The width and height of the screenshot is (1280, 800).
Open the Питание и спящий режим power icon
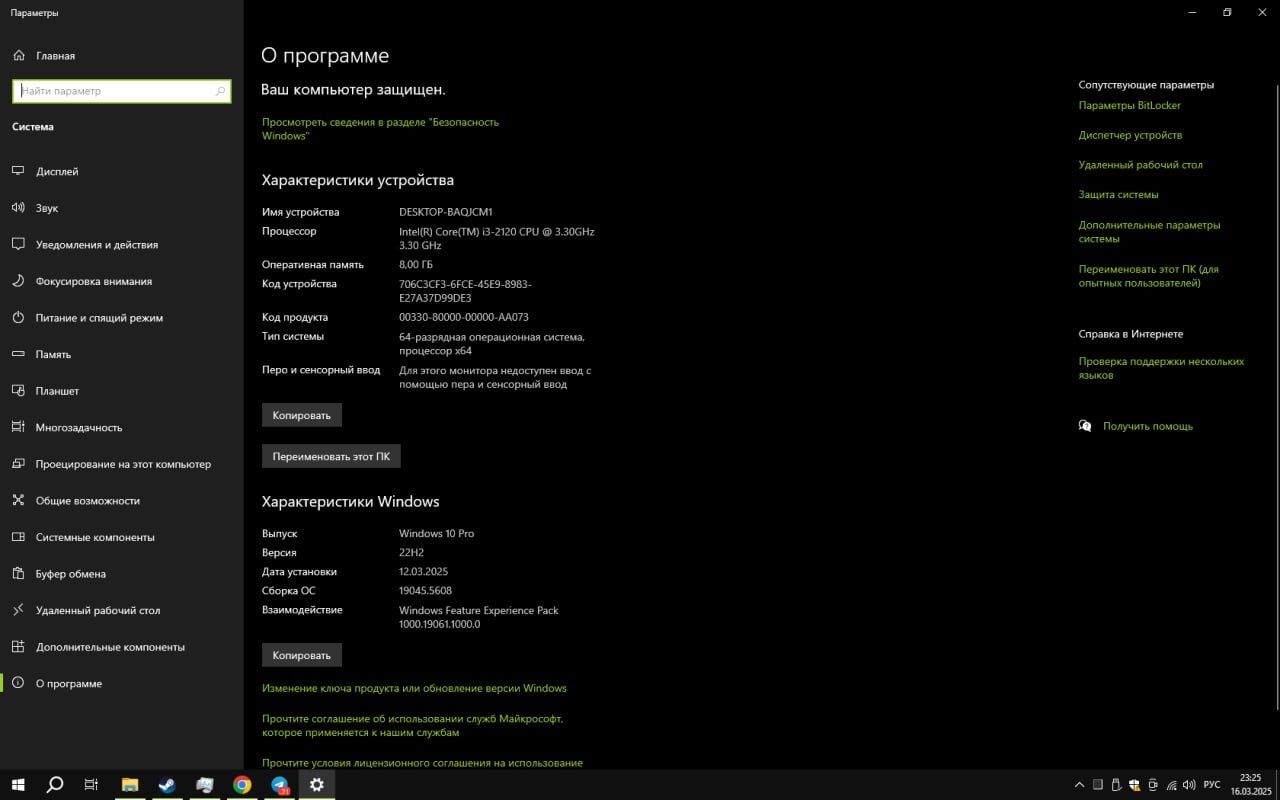(18, 318)
